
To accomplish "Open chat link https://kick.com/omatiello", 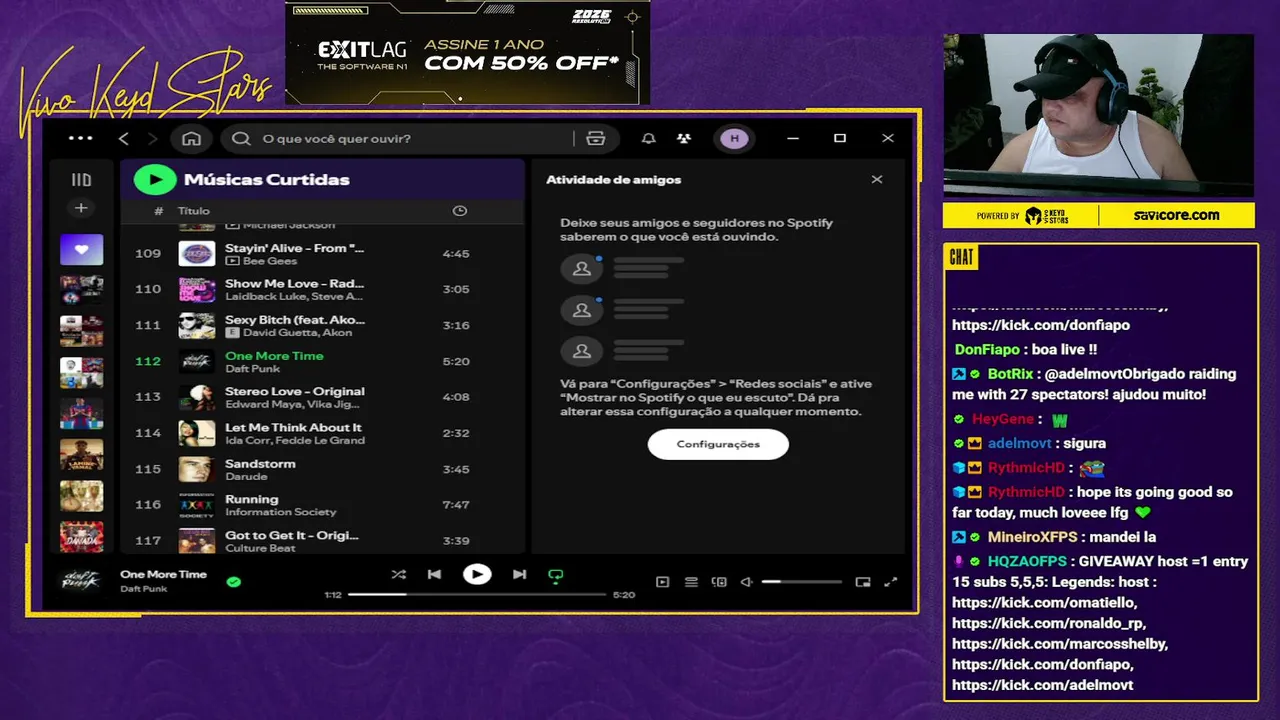I will (1045, 603).
